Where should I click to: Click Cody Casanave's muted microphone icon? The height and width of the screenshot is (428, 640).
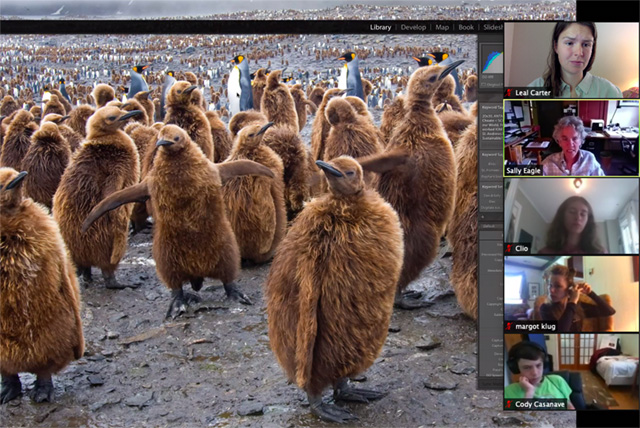tap(510, 404)
